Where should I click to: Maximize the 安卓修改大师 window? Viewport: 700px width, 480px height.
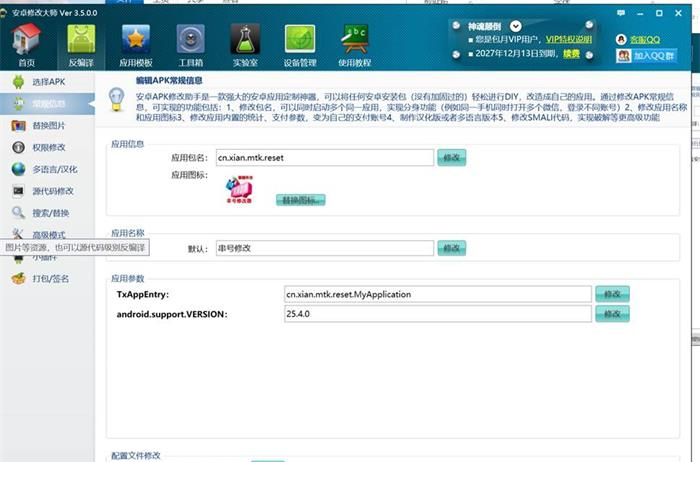coord(659,13)
